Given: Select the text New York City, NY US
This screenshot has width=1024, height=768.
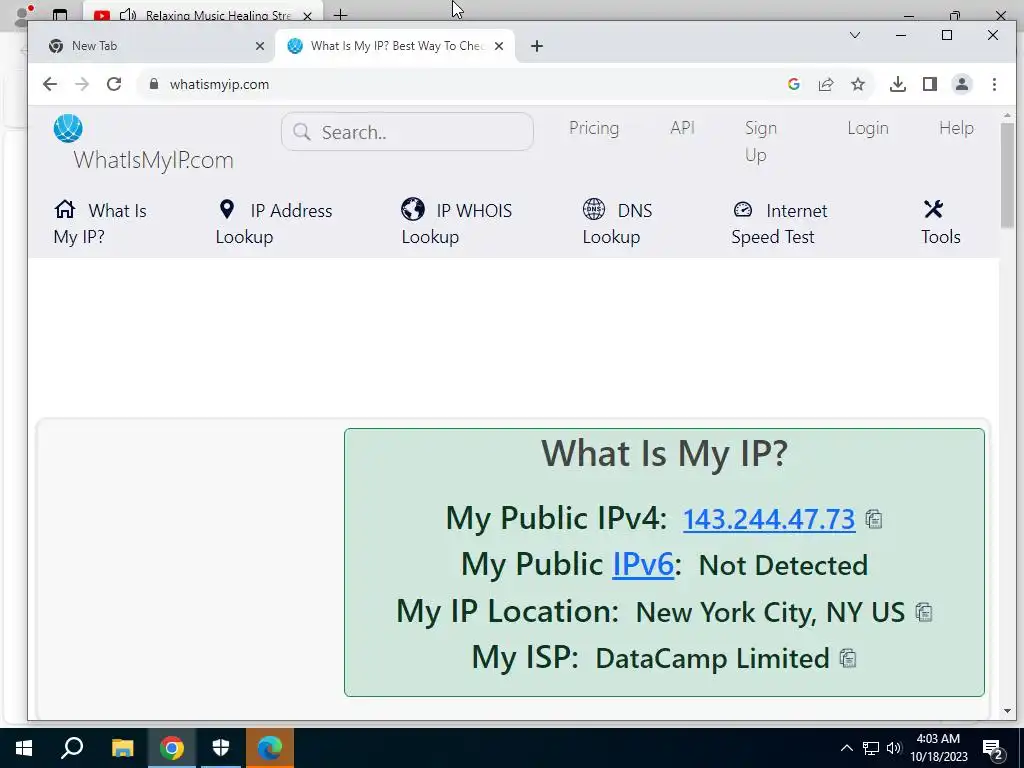Looking at the screenshot, I should 770,612.
